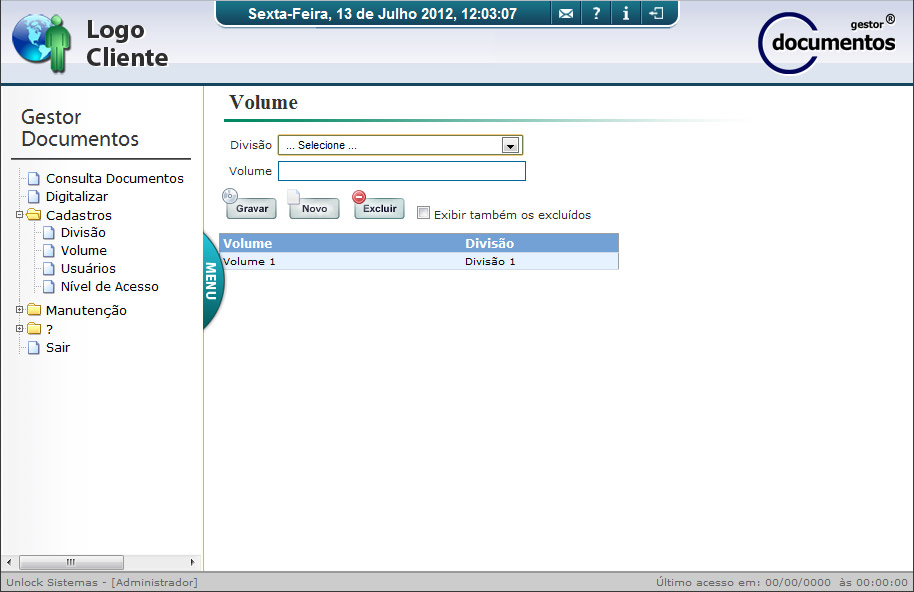Click the info icon in top bar

tap(626, 14)
